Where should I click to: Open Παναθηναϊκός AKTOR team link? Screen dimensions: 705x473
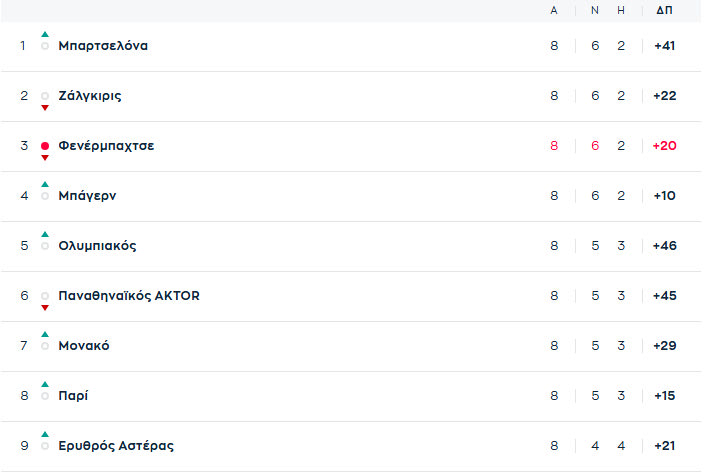(129, 296)
